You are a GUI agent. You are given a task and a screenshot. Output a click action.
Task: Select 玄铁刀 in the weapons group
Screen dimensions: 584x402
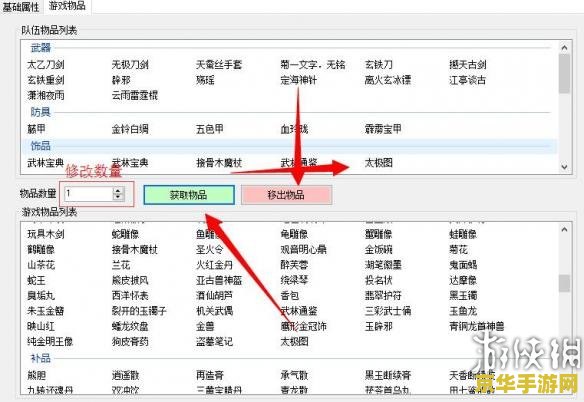pos(378,65)
